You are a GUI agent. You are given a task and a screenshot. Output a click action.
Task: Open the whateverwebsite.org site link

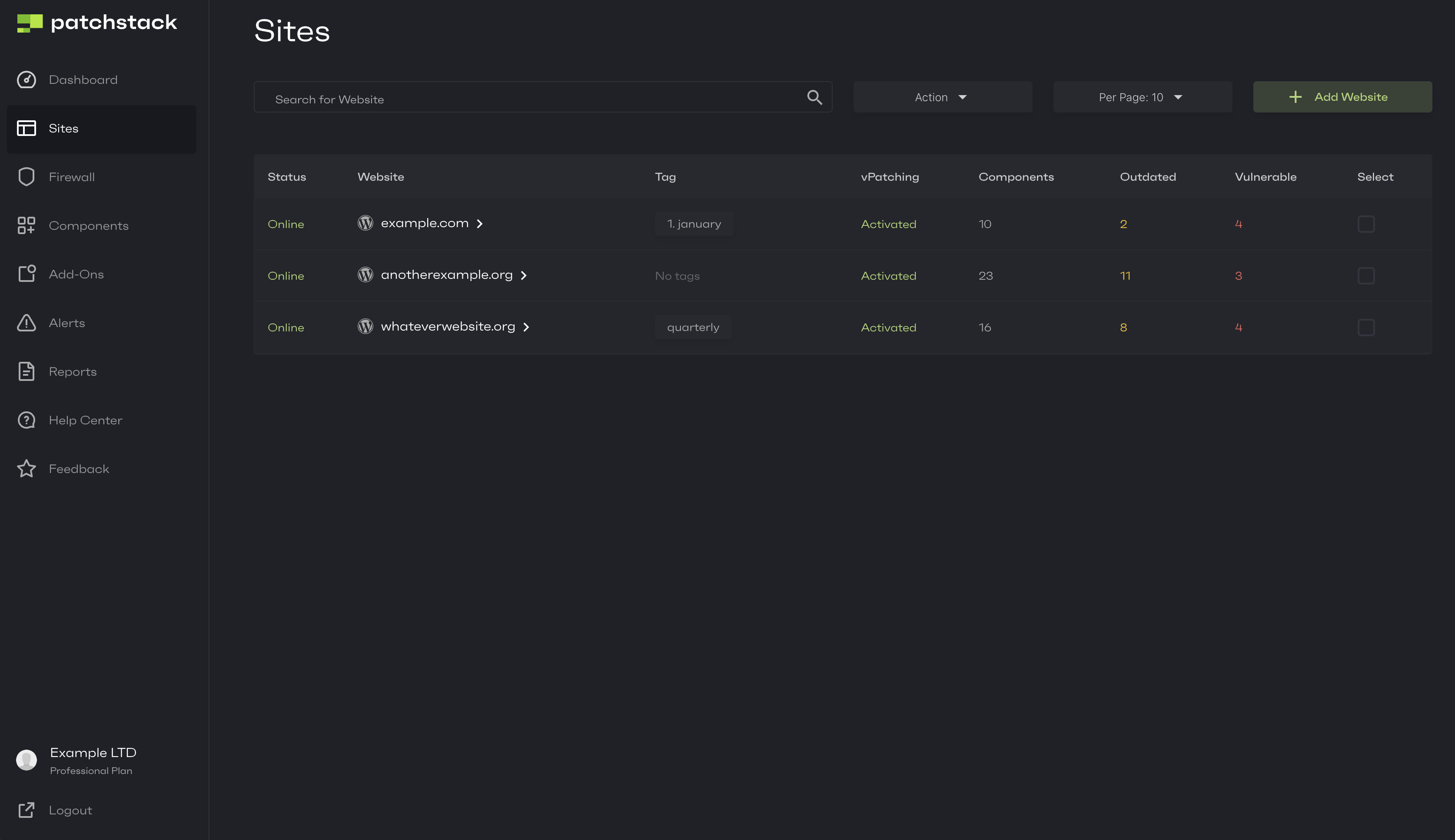pyautogui.click(x=448, y=327)
